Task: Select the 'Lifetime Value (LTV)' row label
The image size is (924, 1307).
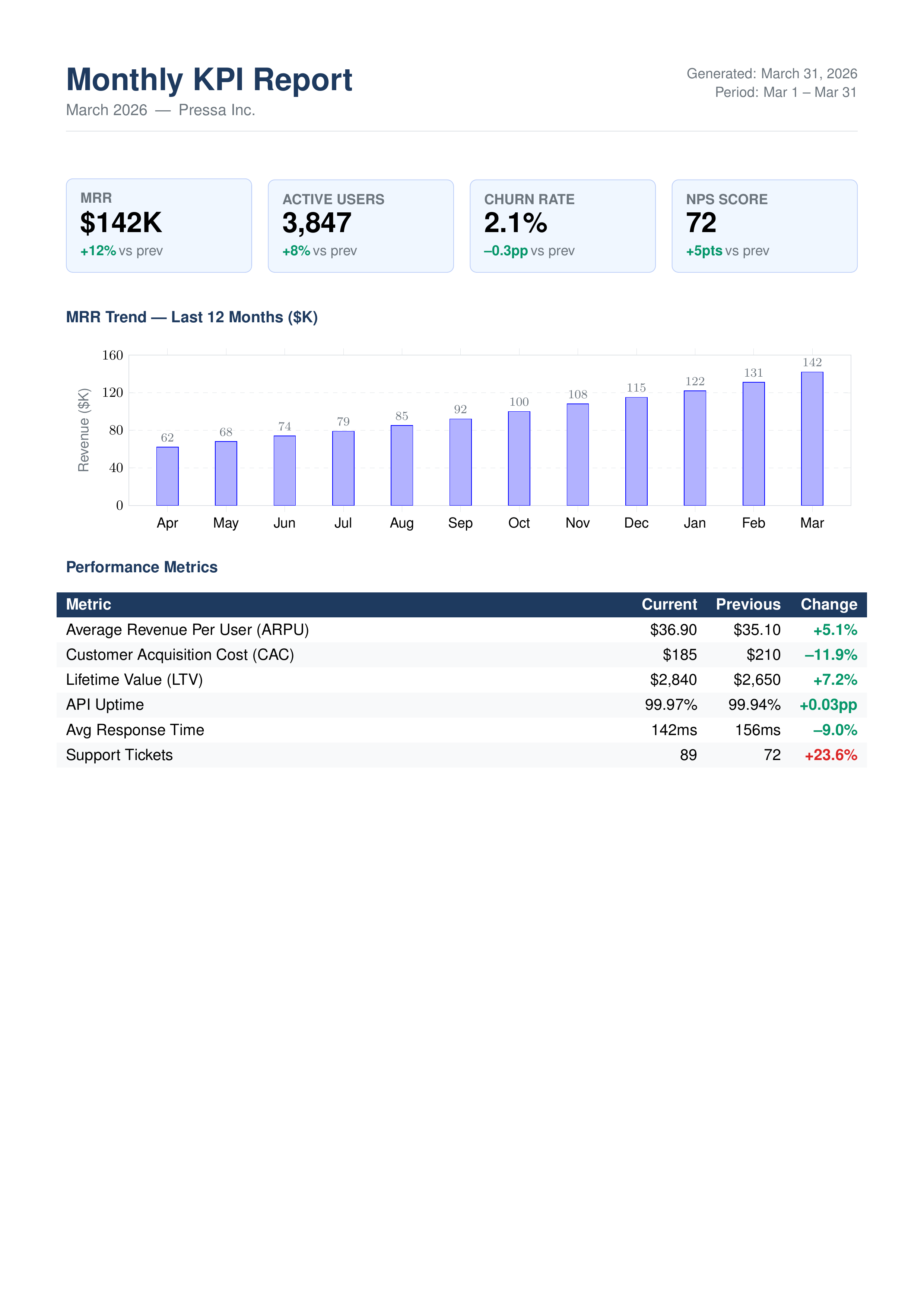Action: click(x=134, y=680)
